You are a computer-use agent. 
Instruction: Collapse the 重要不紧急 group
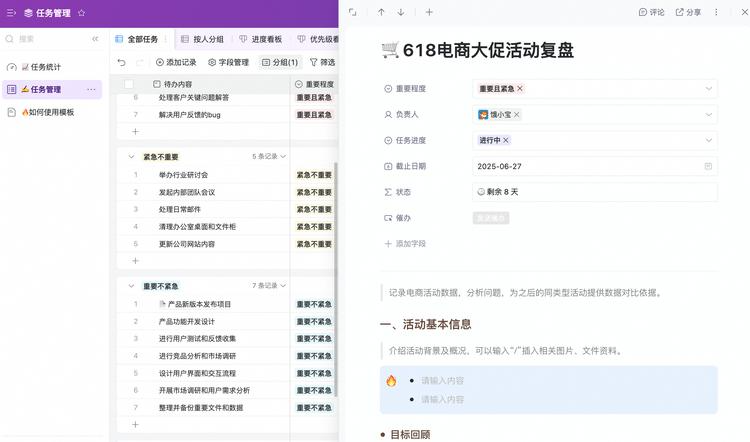pos(131,286)
